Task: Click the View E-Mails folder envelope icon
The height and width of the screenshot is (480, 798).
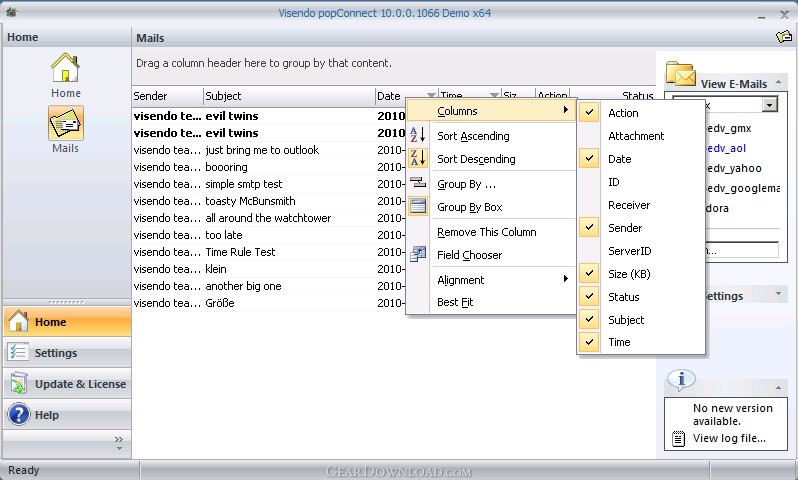Action: [680, 74]
